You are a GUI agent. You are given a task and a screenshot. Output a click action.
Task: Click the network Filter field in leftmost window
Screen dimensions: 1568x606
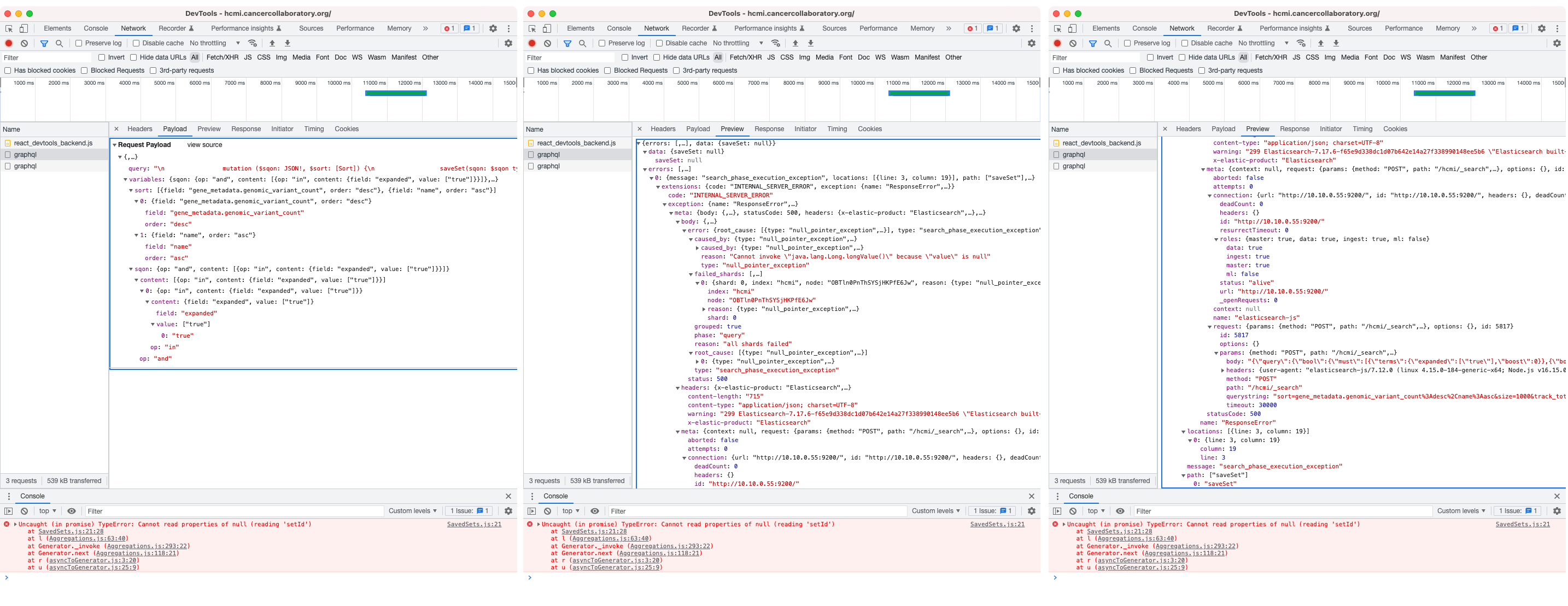(46, 58)
